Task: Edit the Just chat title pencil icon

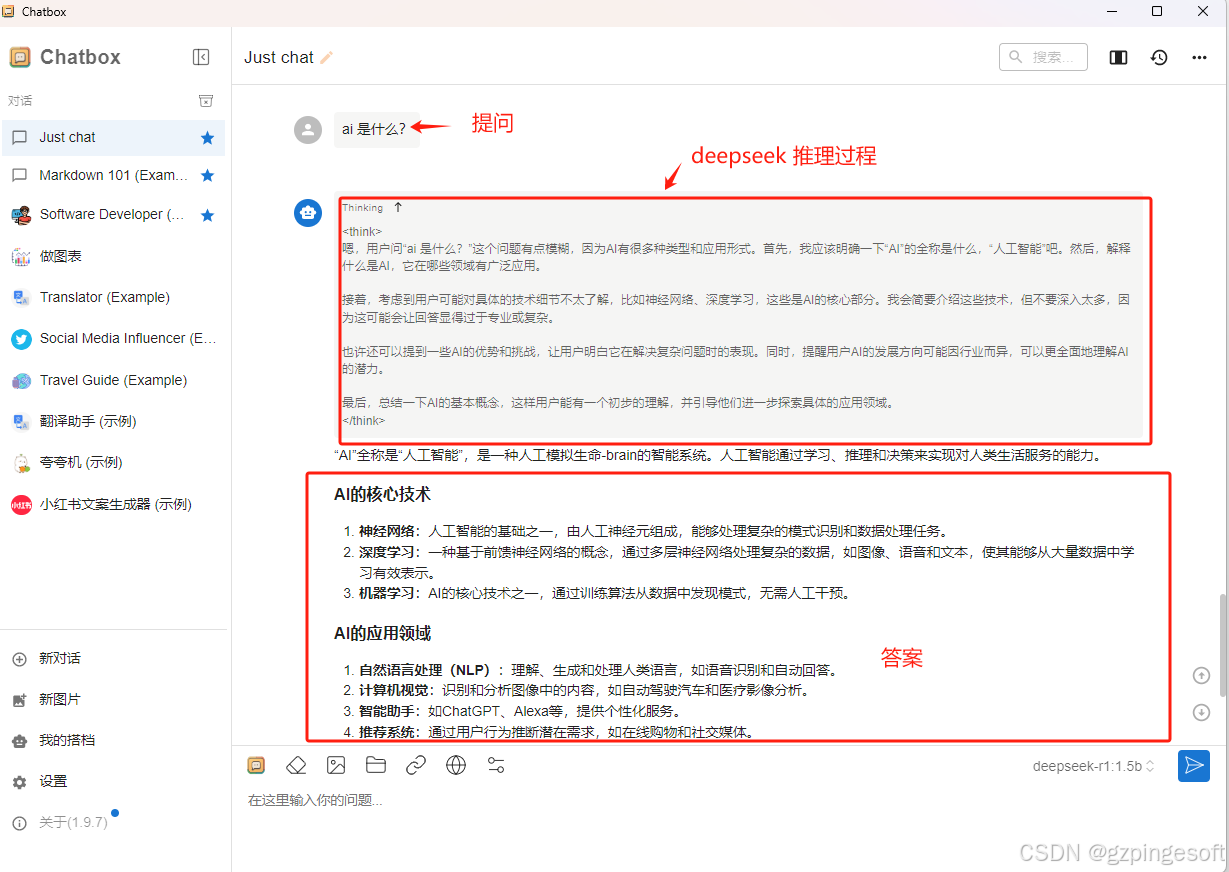Action: pos(327,58)
